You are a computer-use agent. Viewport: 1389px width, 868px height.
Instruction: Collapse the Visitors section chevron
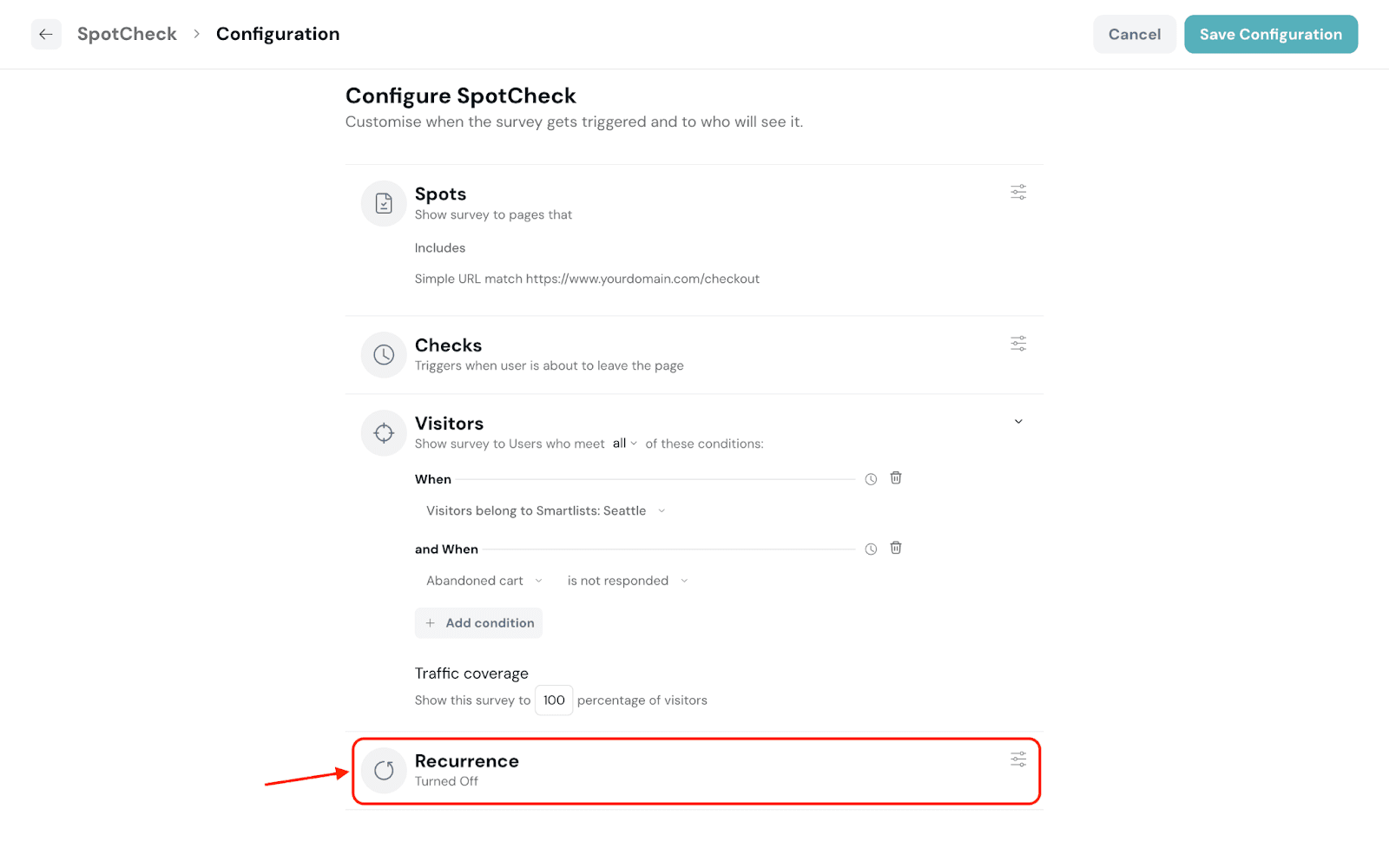point(1018,422)
